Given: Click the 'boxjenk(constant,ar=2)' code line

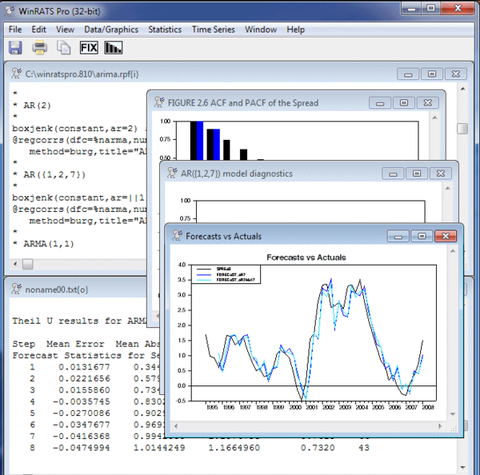Looking at the screenshot, I should pyautogui.click(x=75, y=129).
